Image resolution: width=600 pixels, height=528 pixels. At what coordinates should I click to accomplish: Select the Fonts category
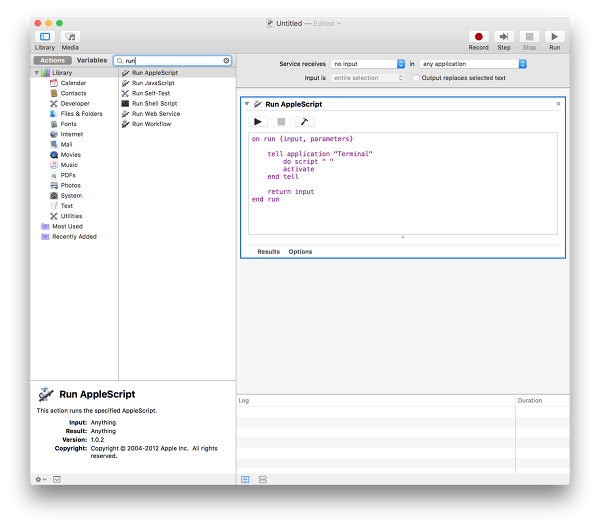(68, 124)
